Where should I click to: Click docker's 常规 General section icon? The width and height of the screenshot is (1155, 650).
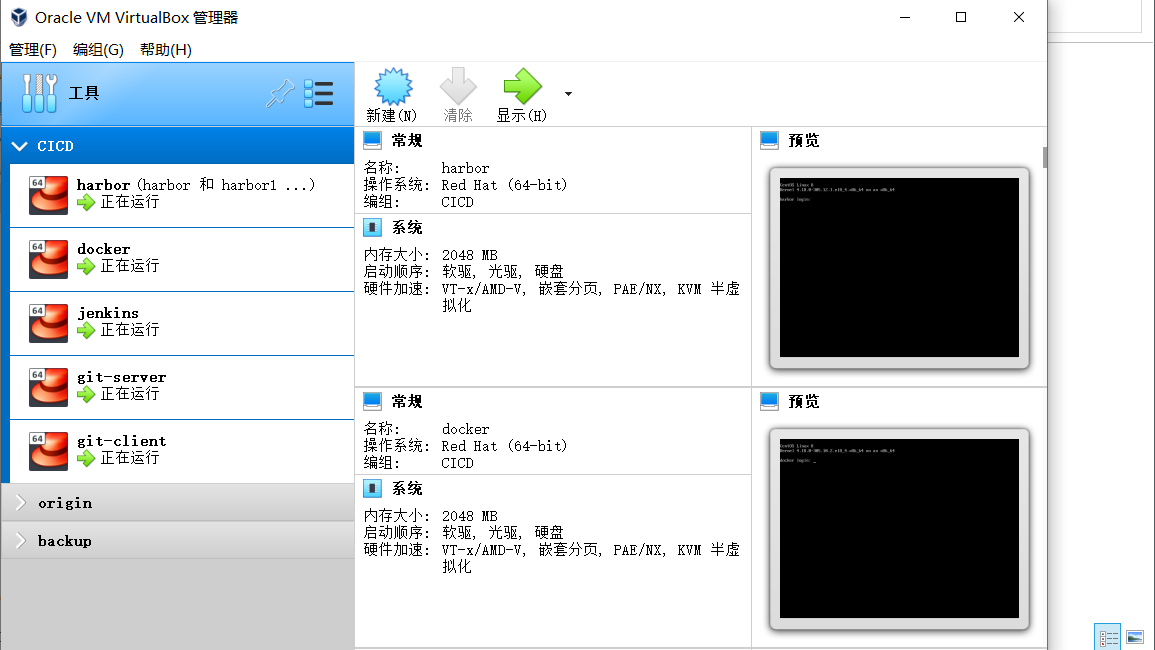coord(373,401)
